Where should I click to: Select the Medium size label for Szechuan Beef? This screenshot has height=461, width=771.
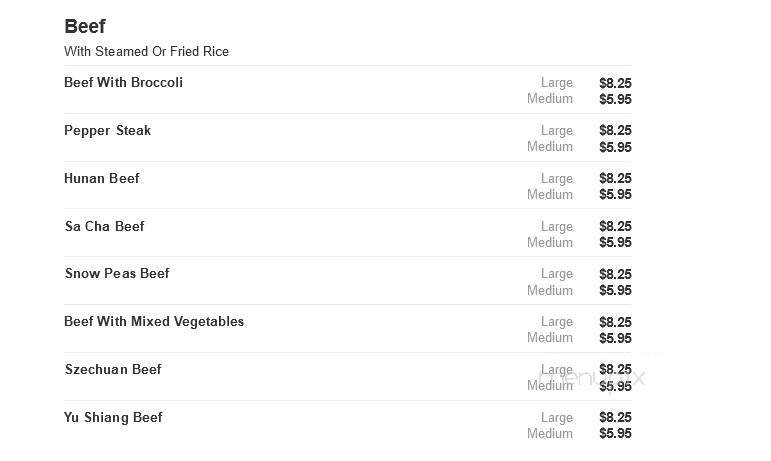(x=550, y=385)
